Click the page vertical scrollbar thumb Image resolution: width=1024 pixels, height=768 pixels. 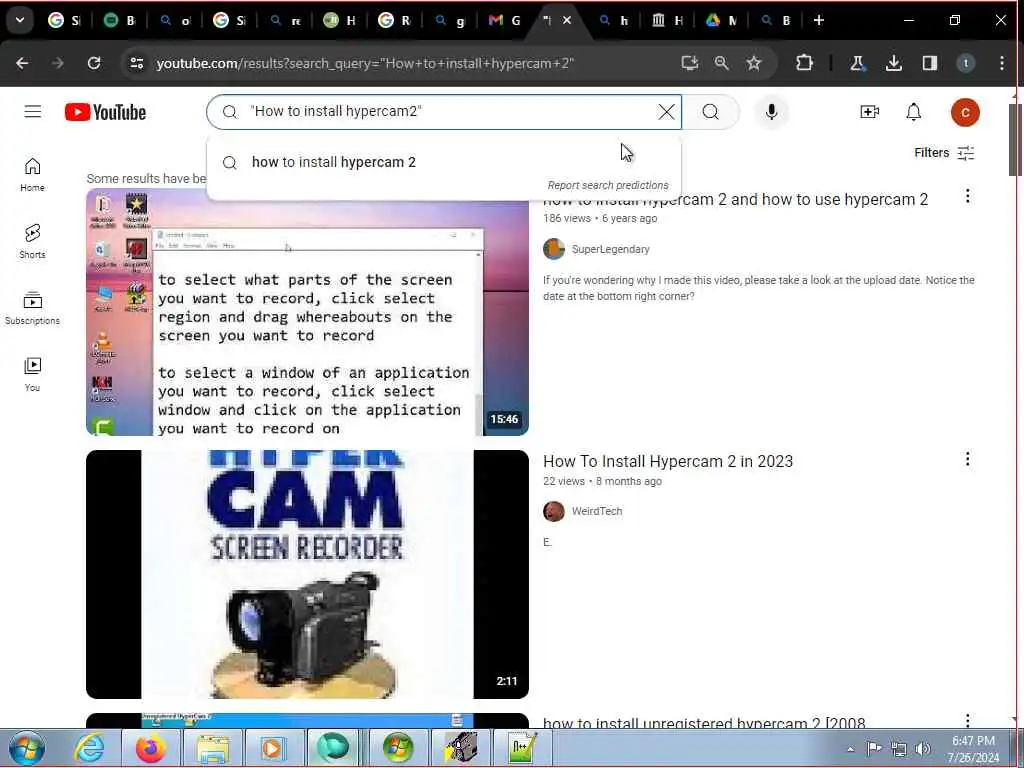pos(1016,139)
